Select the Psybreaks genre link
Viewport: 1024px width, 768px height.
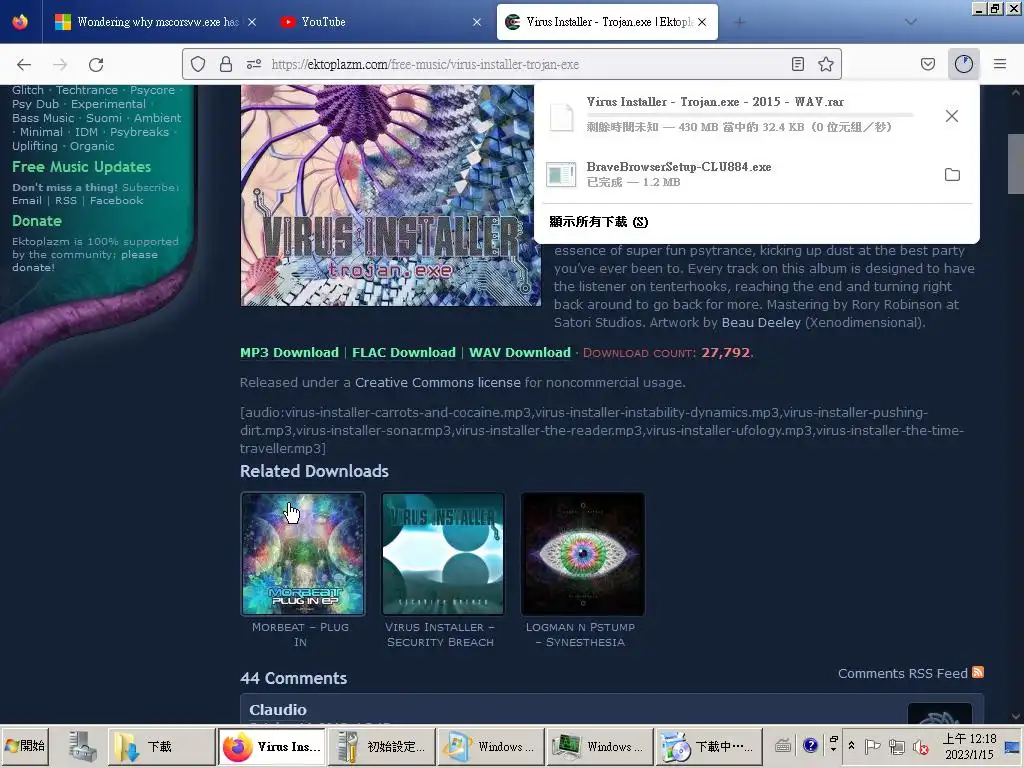139,132
